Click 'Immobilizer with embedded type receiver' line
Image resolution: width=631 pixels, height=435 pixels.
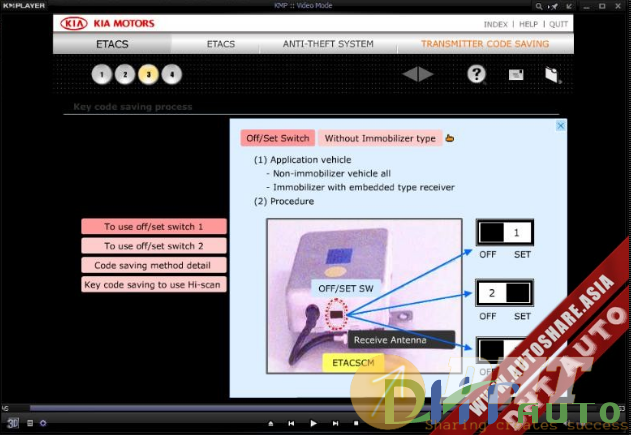point(361,188)
